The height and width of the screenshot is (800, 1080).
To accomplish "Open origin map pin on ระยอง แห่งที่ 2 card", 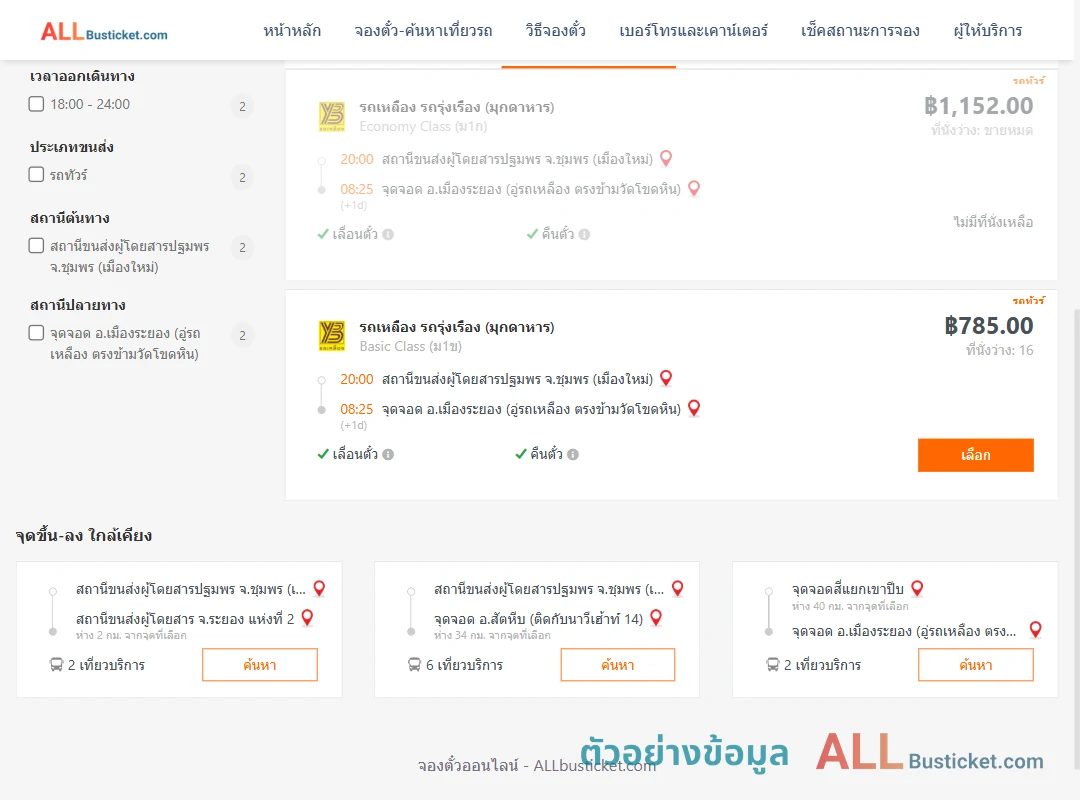I will 319,588.
